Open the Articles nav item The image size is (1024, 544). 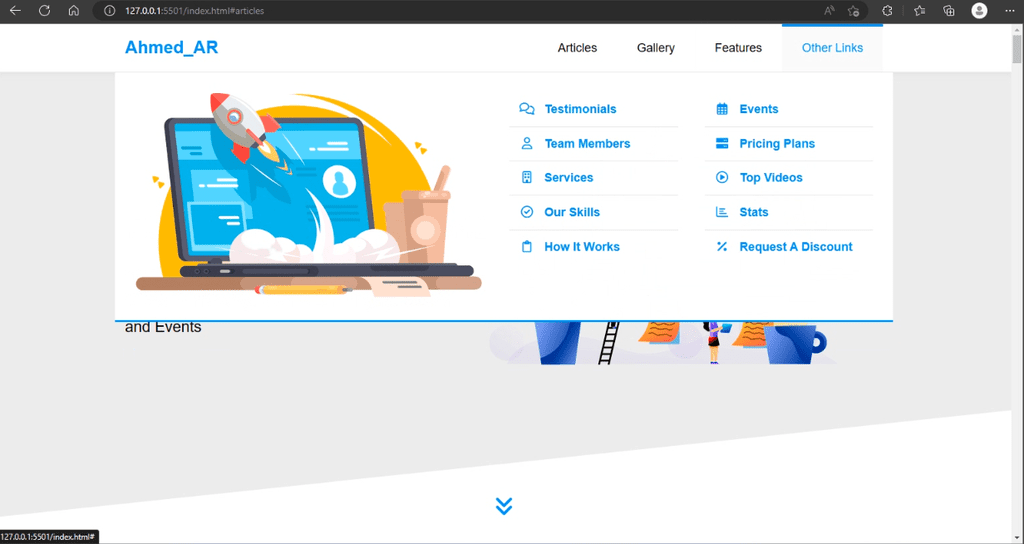point(577,48)
